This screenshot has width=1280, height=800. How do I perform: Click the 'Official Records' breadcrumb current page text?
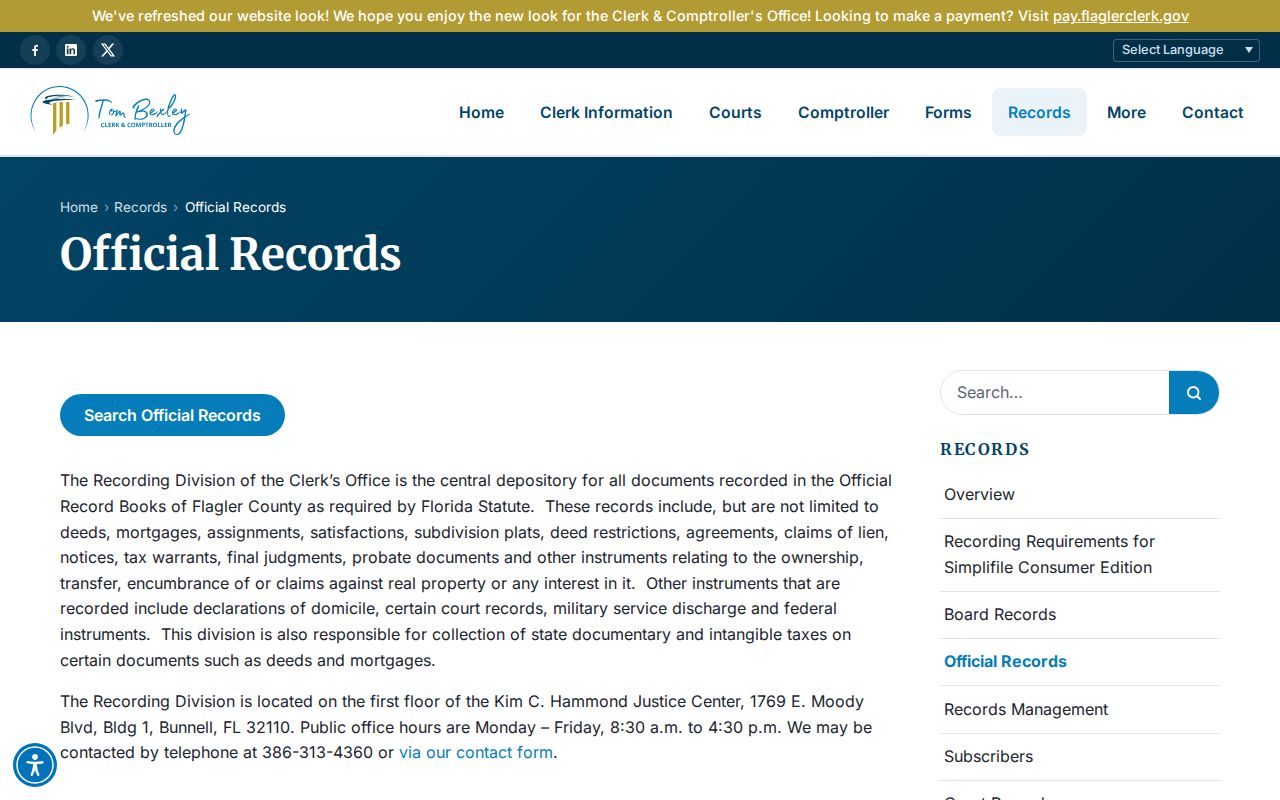235,207
